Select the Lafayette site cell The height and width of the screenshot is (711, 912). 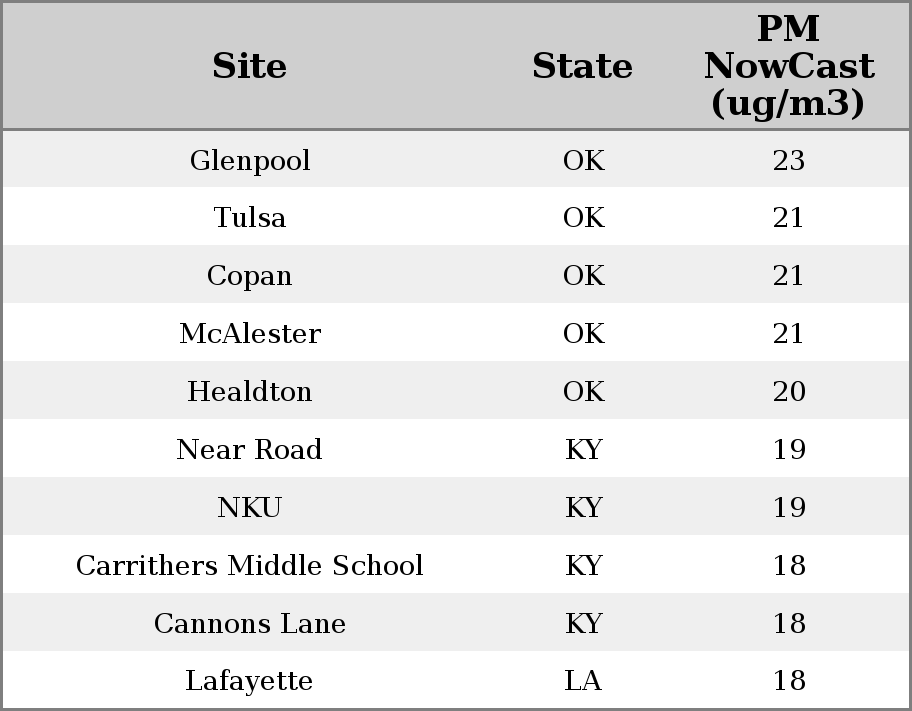tap(249, 681)
